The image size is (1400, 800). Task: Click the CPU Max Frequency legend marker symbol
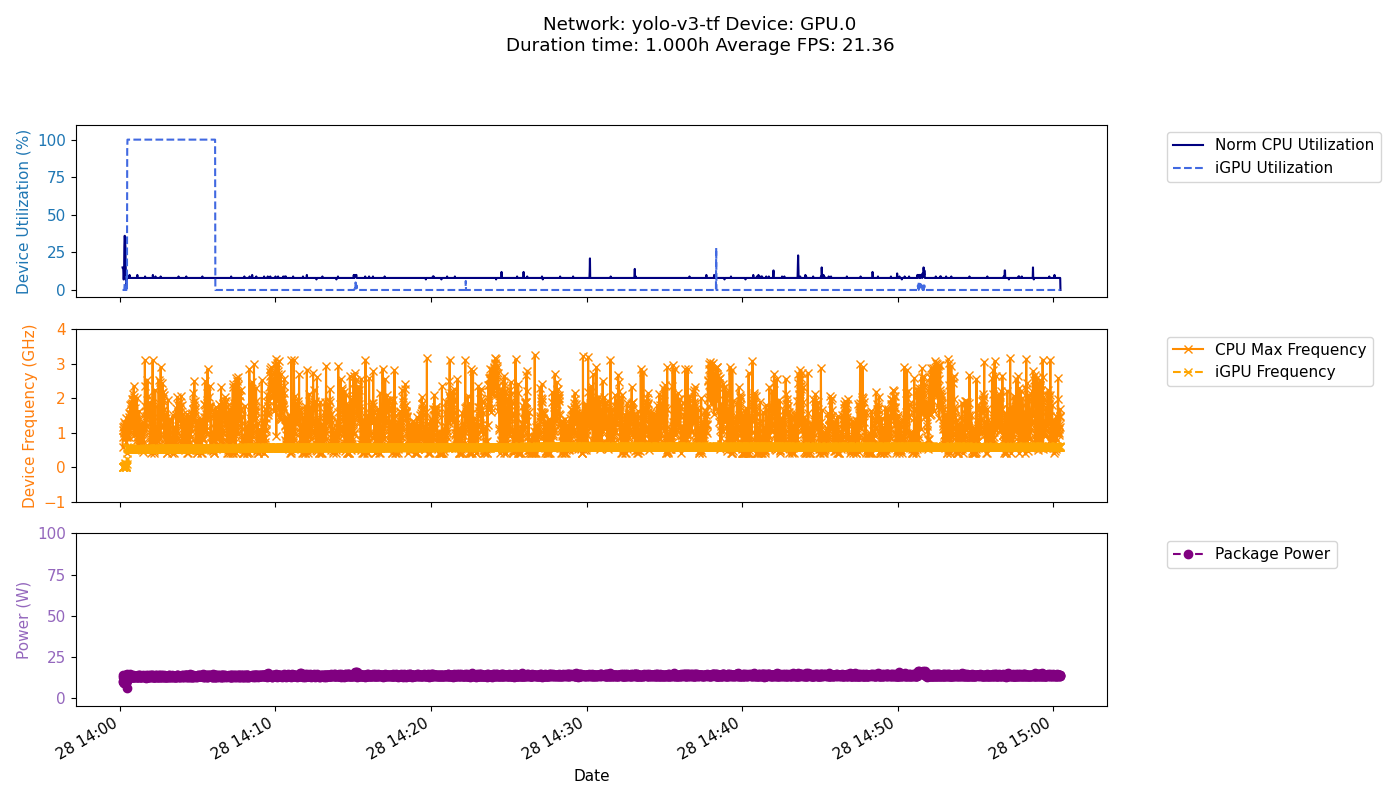(x=1191, y=350)
